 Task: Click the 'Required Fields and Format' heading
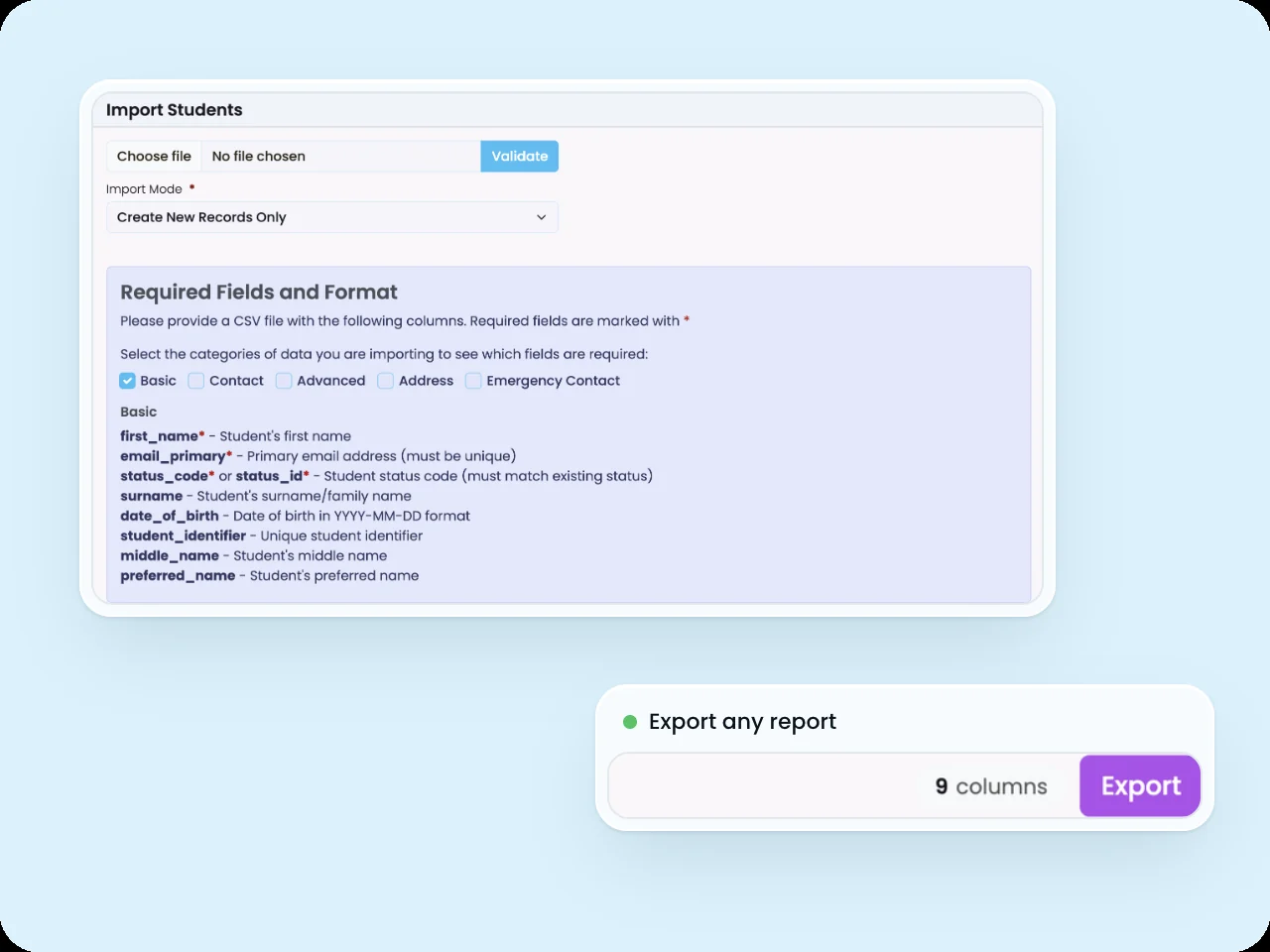(259, 293)
